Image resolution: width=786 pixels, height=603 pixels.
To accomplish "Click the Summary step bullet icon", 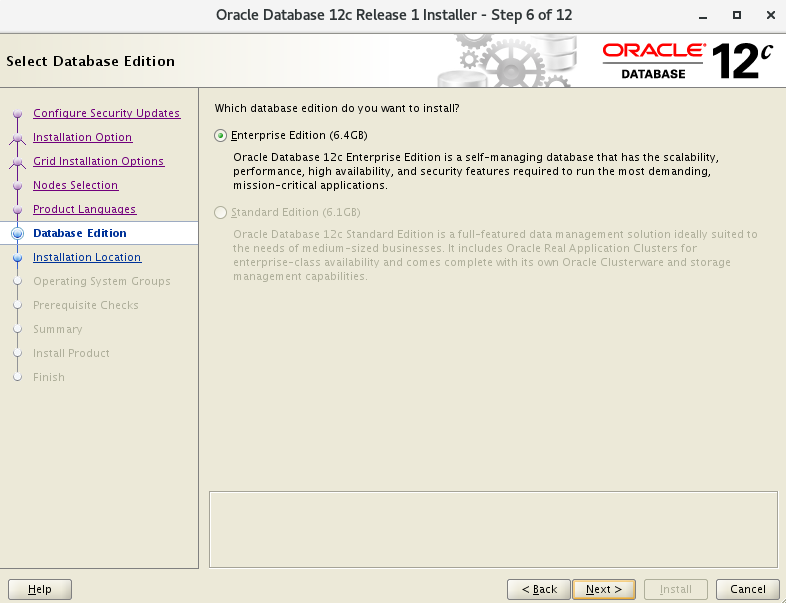I will point(18,329).
